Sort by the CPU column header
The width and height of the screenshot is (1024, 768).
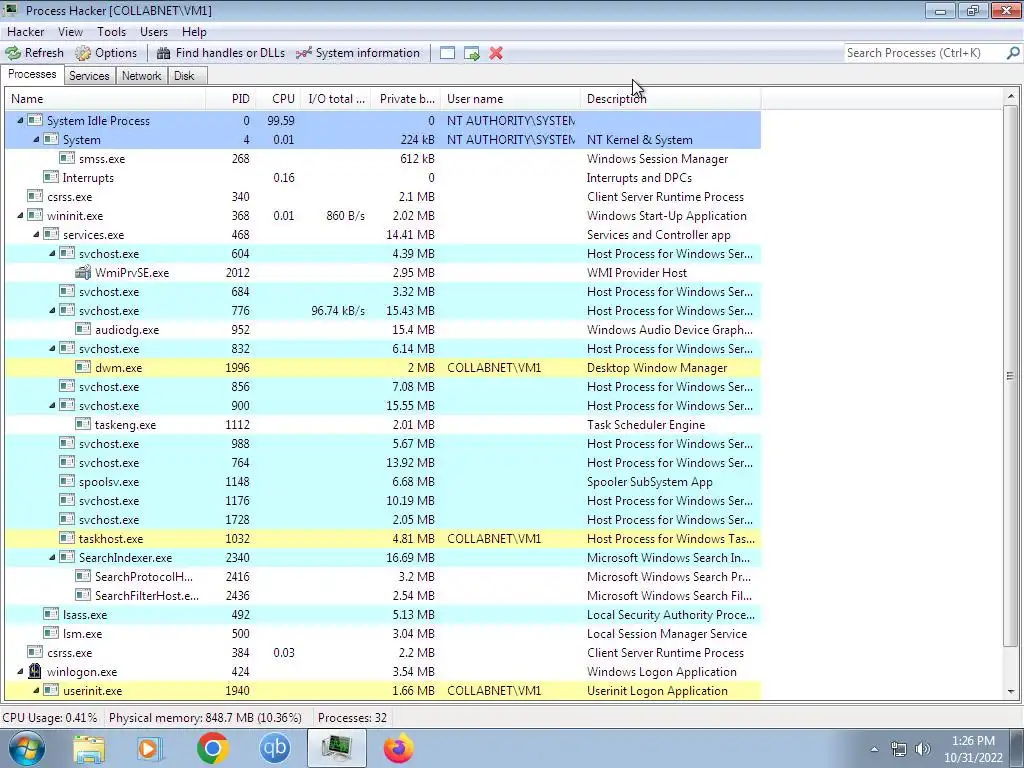click(278, 99)
